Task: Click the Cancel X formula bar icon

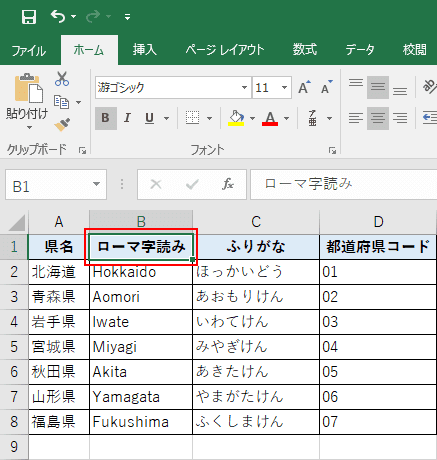Action: pyautogui.click(x=156, y=184)
